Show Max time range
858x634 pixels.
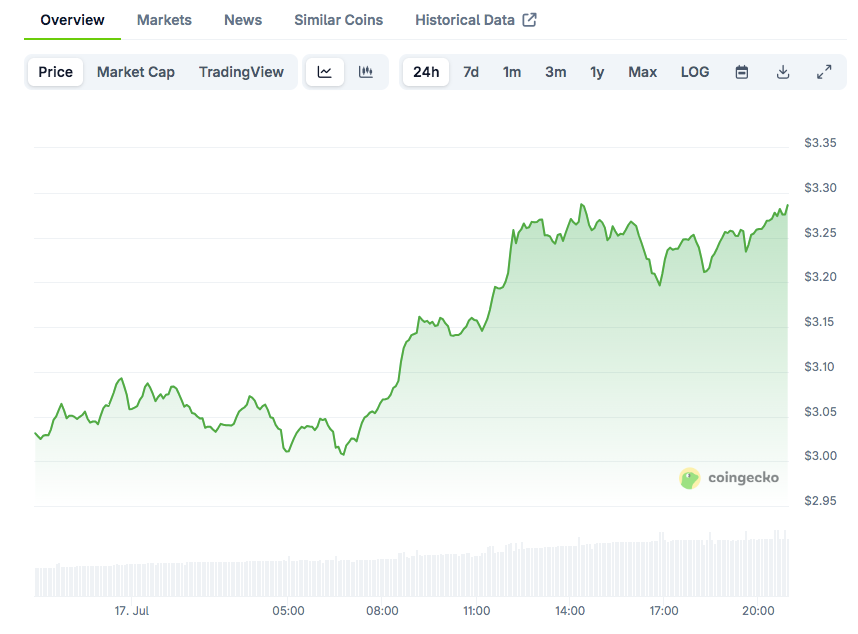pyautogui.click(x=642, y=72)
